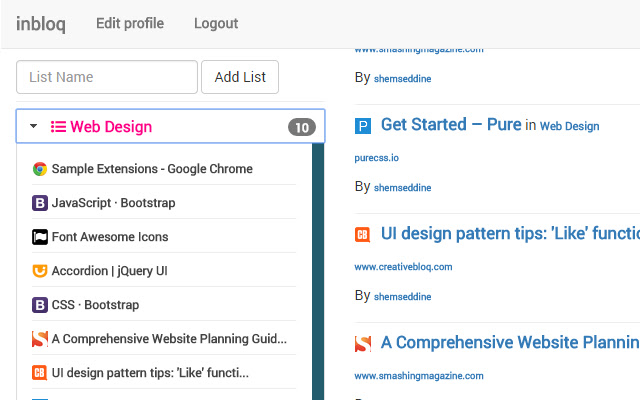Open CSS · Bootstrap list entry
640x400 pixels.
[x=95, y=305]
